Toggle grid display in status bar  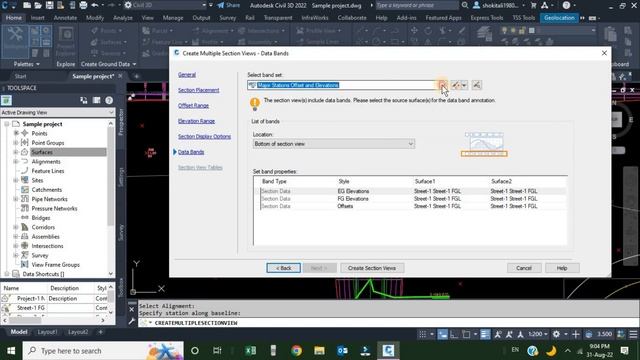(422, 334)
